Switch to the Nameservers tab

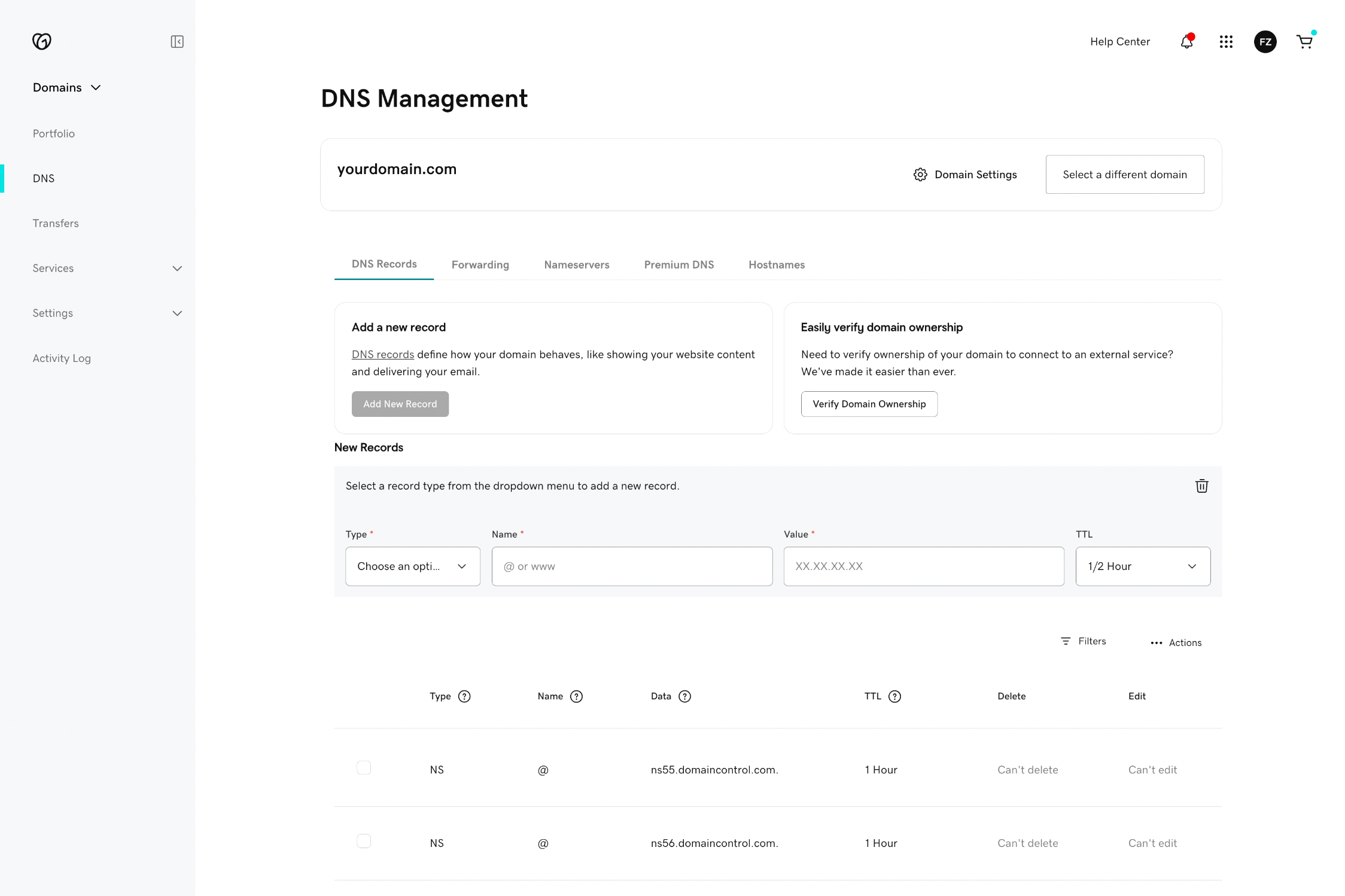[x=576, y=265]
